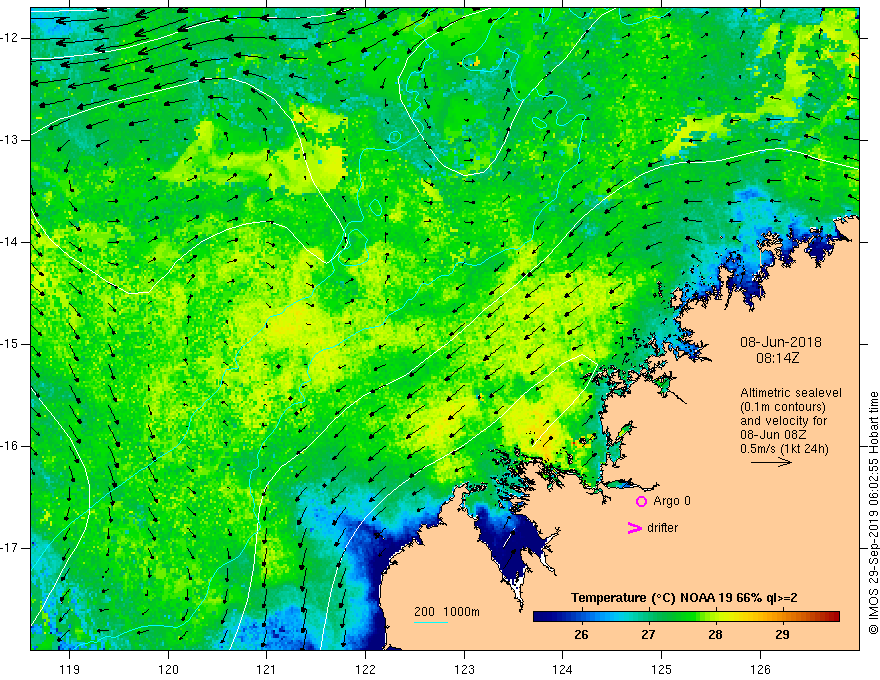Click the Temperature (°C) NOAA 19 title
880x680 pixels.
pyautogui.click(x=684, y=598)
